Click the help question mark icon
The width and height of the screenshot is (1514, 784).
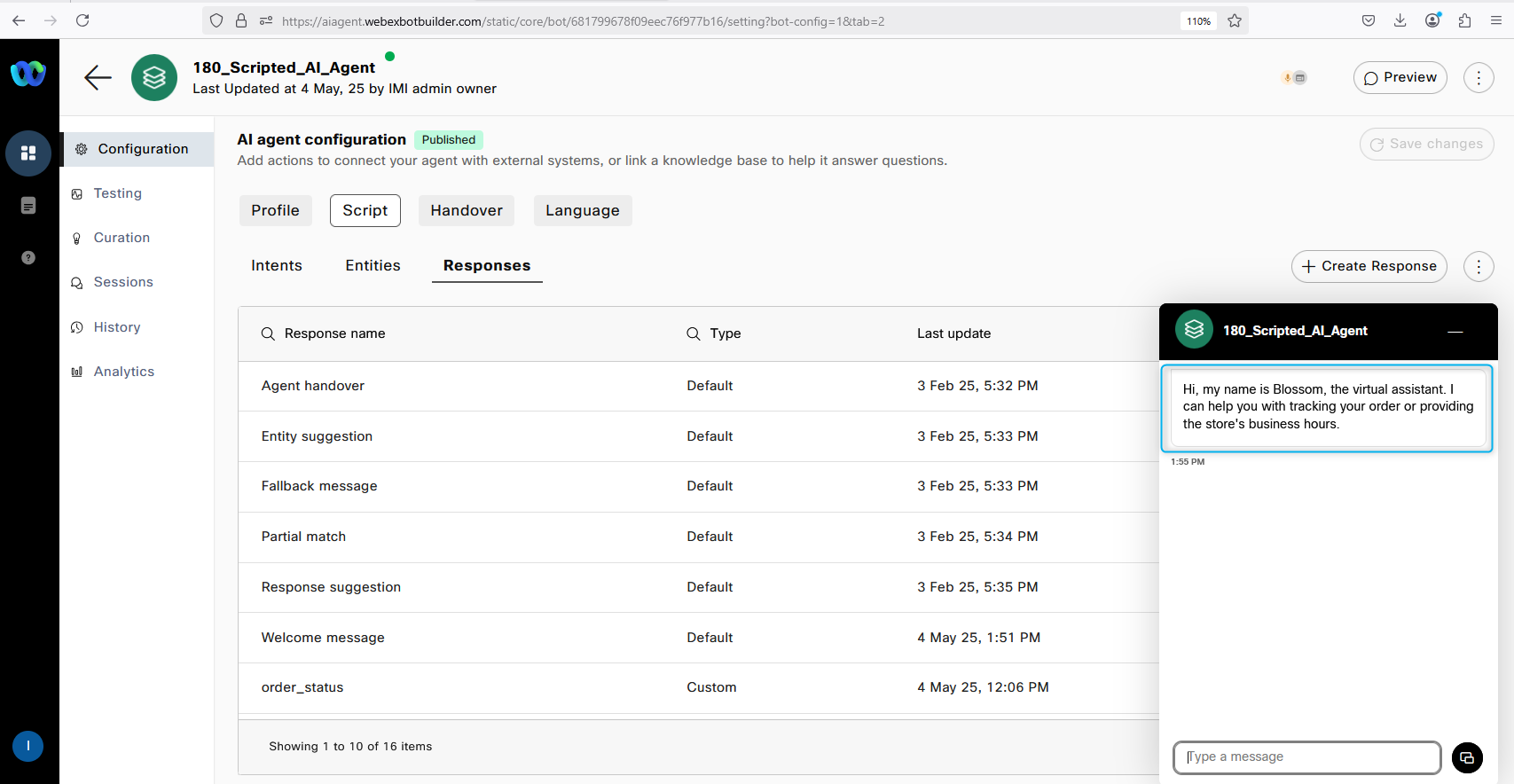[x=28, y=257]
